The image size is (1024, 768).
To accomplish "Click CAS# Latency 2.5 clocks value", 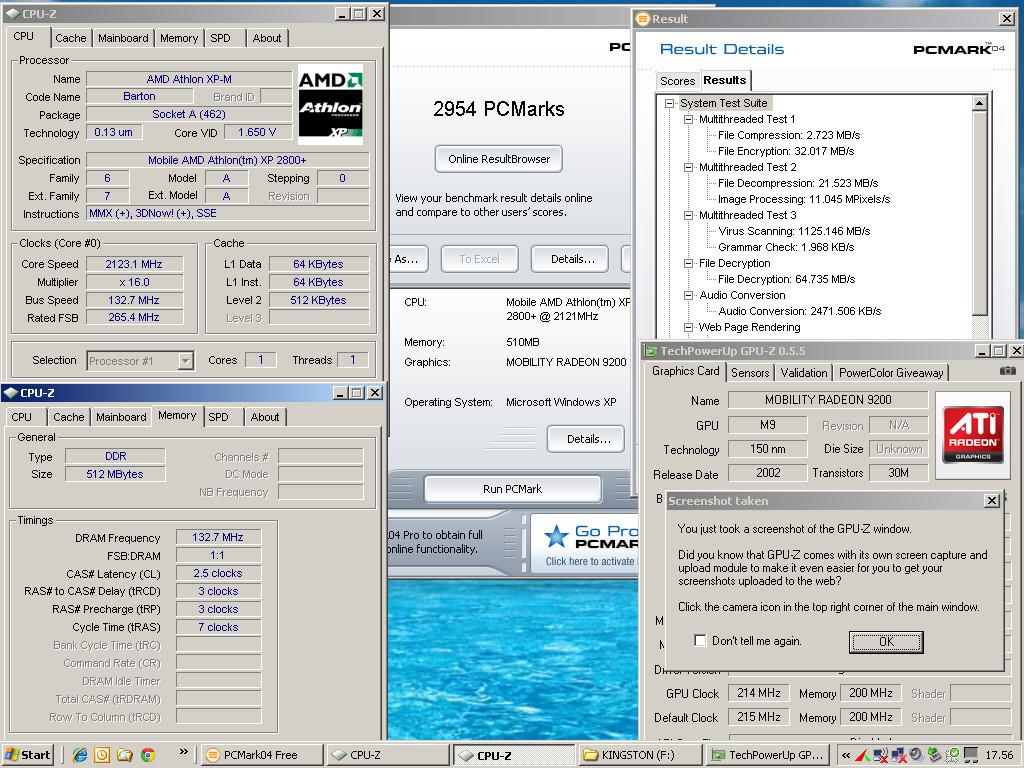I will pyautogui.click(x=217, y=573).
